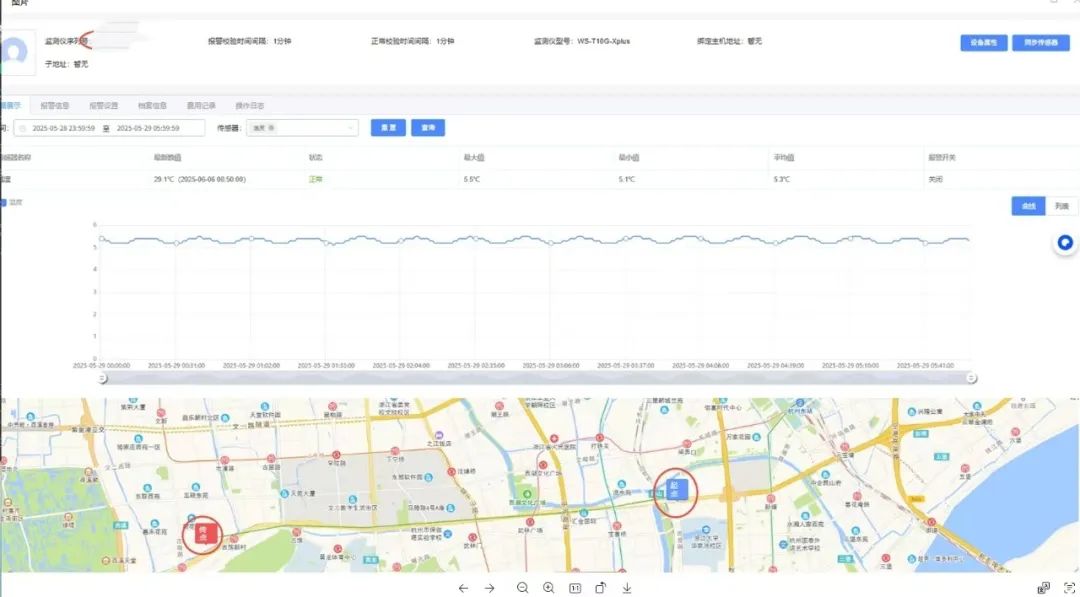Rotate the image using rotate icon
Screen dimensions: 1080x597
pos(601,588)
